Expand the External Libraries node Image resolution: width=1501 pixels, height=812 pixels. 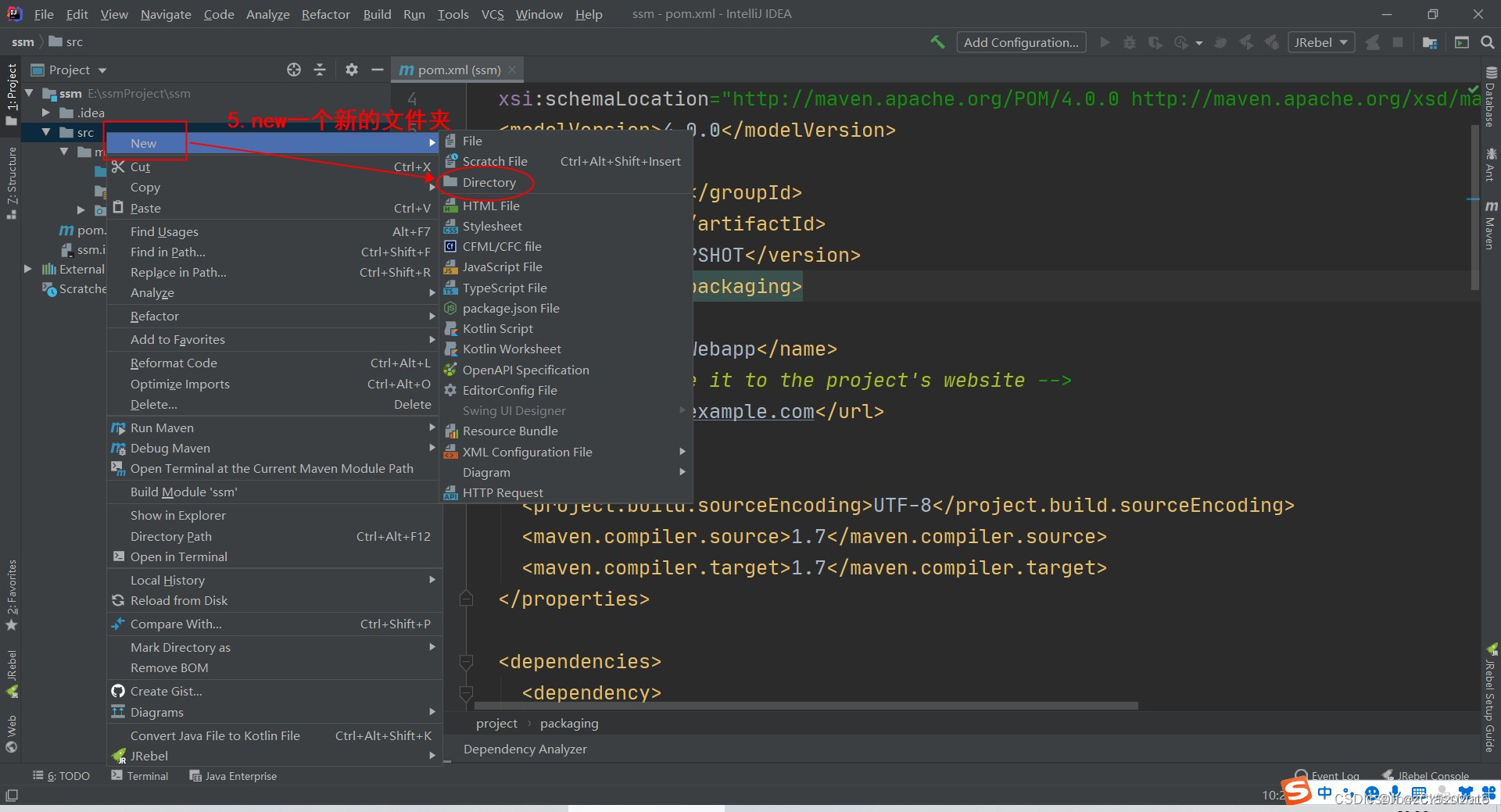(x=28, y=269)
